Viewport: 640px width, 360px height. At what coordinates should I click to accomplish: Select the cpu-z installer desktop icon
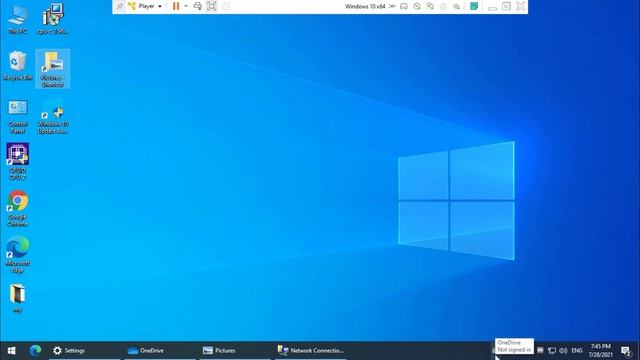tap(53, 19)
